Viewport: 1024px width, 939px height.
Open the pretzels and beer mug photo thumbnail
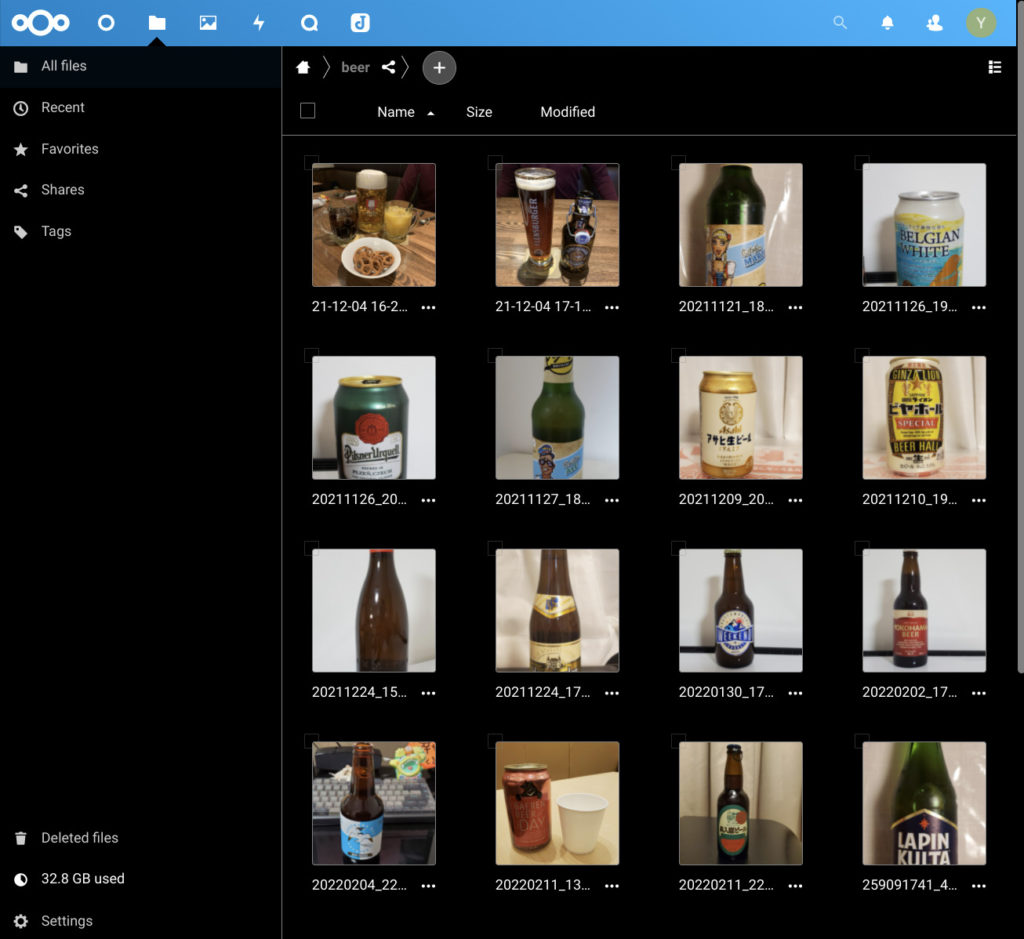(x=374, y=225)
